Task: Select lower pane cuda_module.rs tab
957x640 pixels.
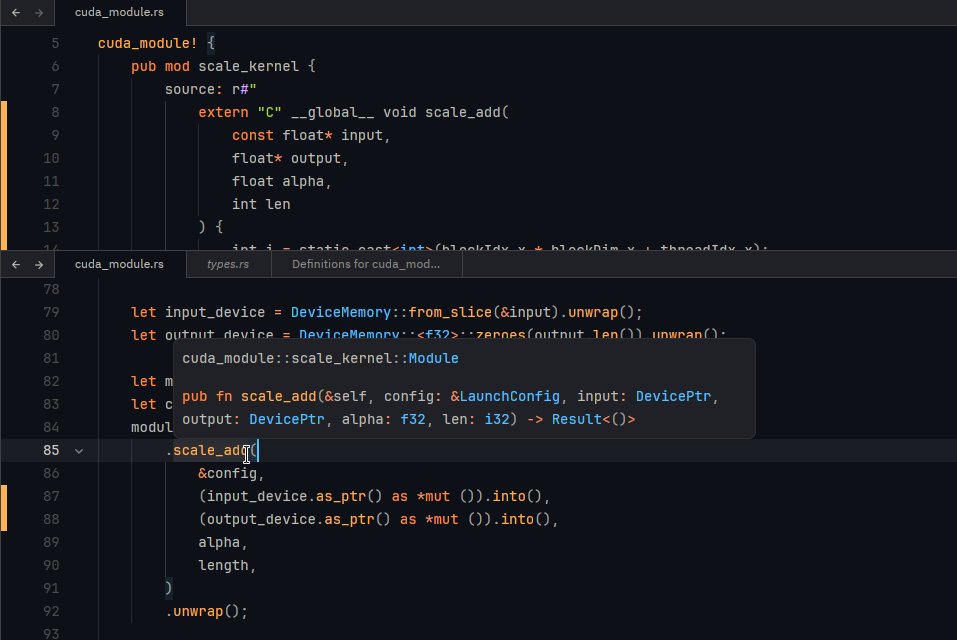Action: 120,264
